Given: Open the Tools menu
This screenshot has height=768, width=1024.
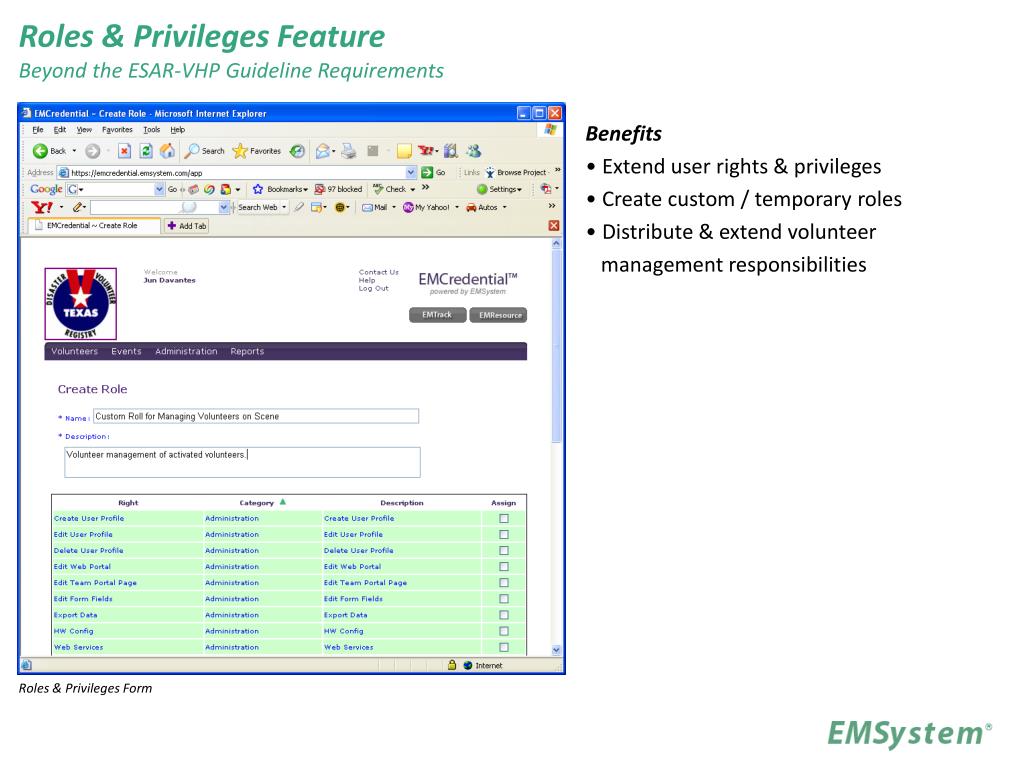Looking at the screenshot, I should pos(152,130).
